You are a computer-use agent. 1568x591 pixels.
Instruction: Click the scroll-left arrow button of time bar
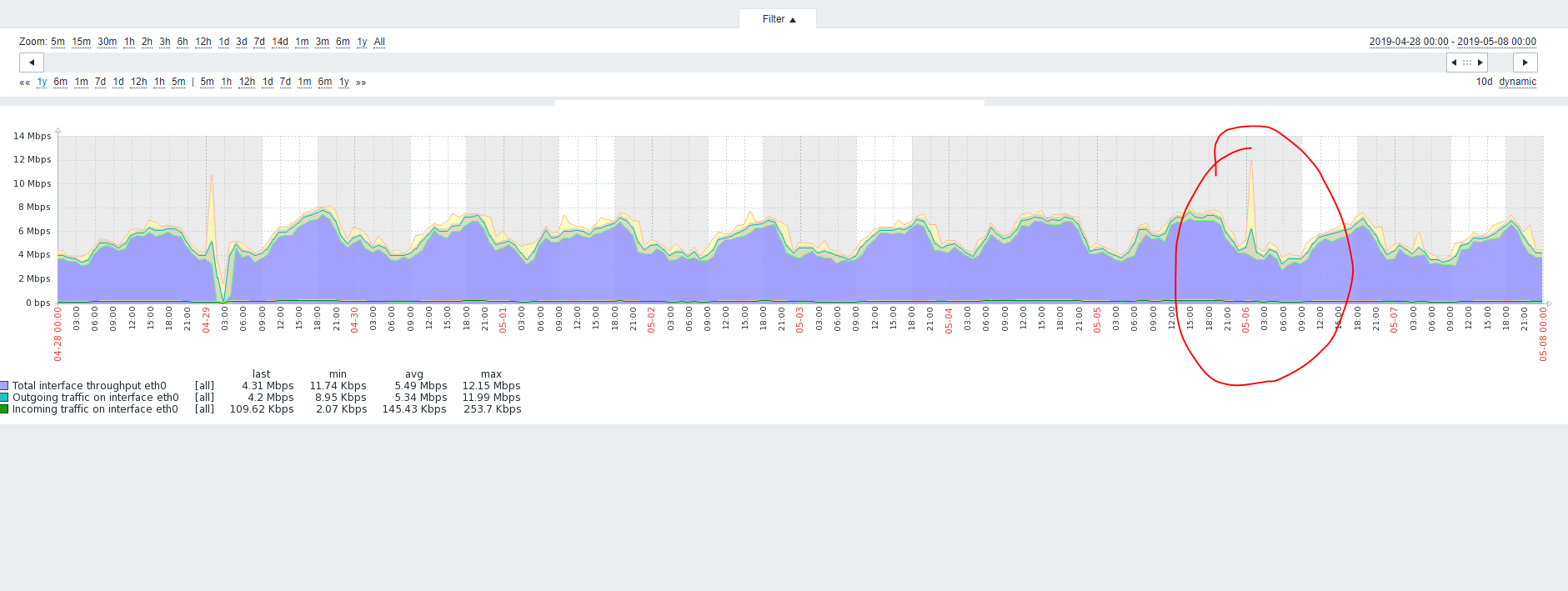click(32, 63)
